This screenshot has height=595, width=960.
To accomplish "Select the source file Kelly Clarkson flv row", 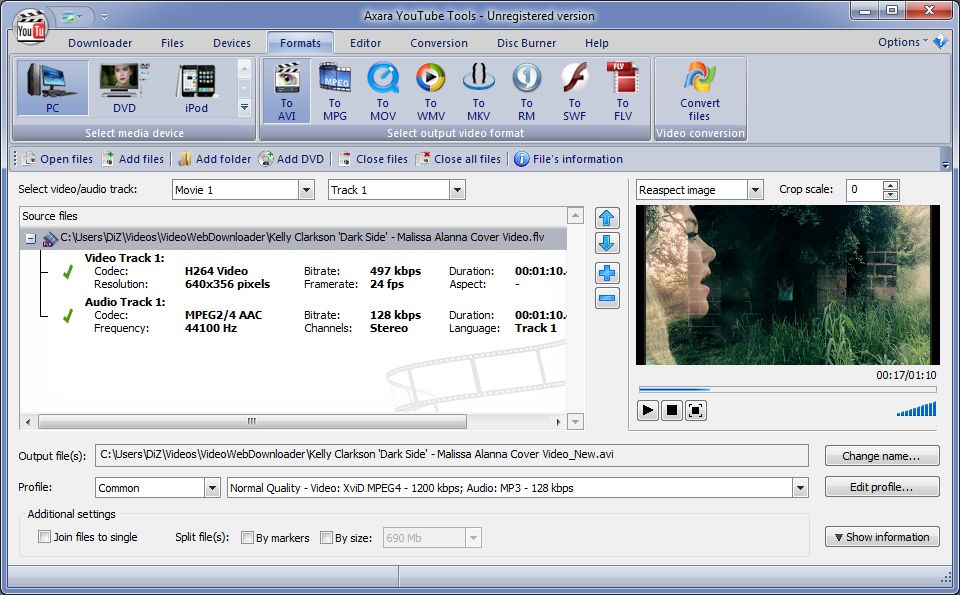I will [294, 238].
